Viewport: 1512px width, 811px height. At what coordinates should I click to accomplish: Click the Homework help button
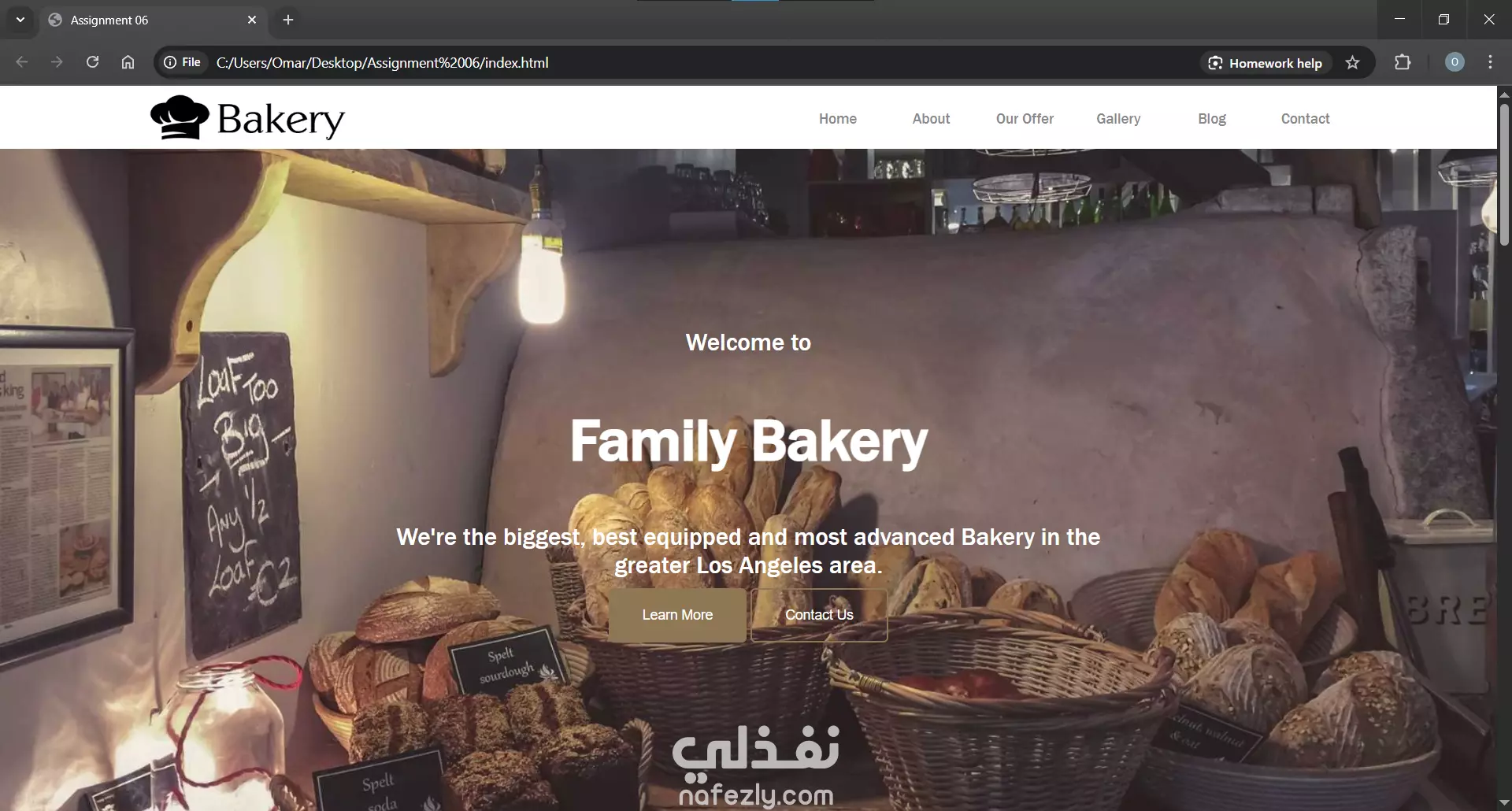[x=1266, y=63]
